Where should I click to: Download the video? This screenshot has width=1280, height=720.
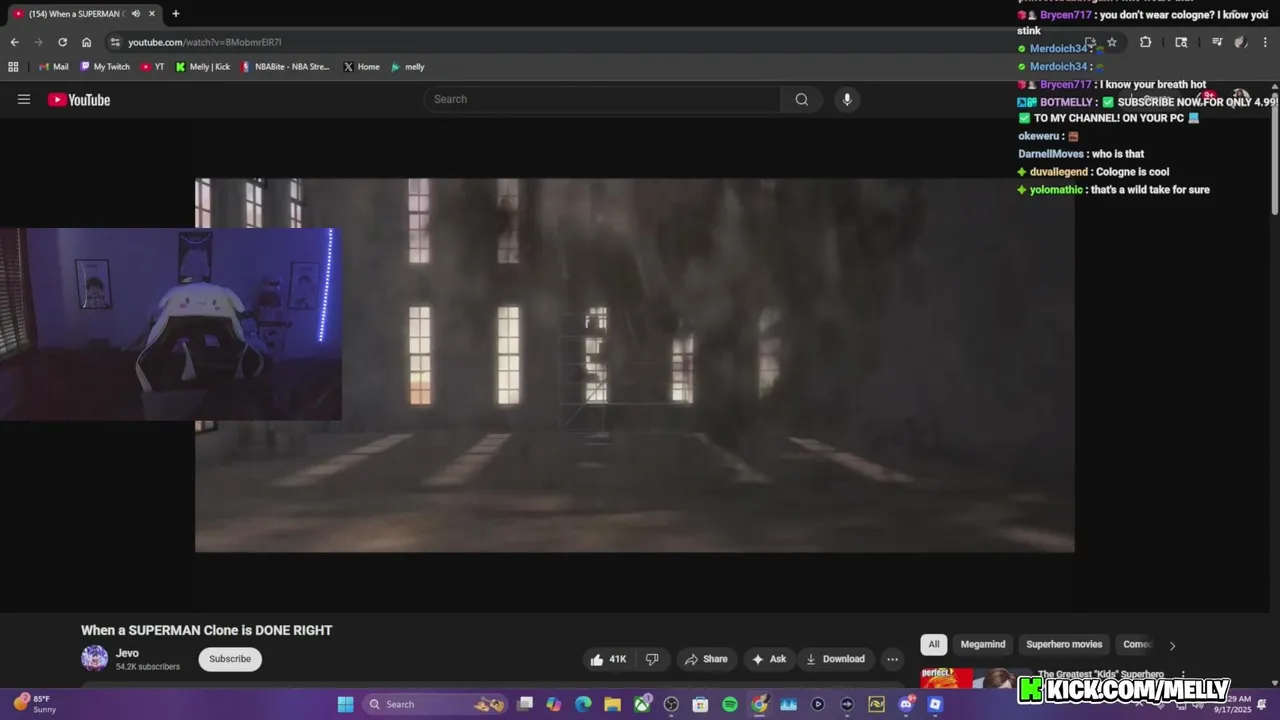click(835, 659)
